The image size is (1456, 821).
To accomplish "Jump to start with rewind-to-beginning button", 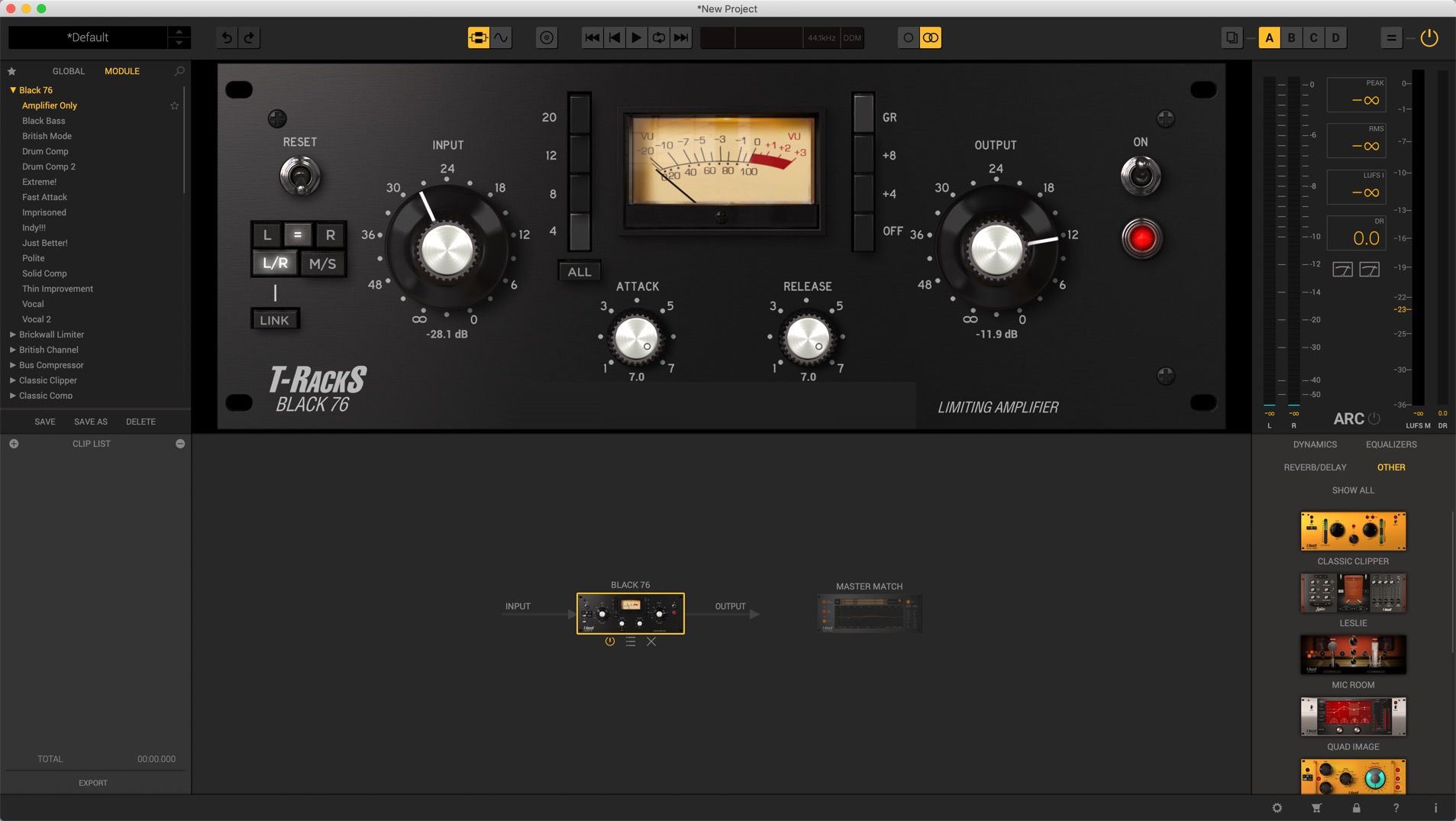I will [x=592, y=37].
